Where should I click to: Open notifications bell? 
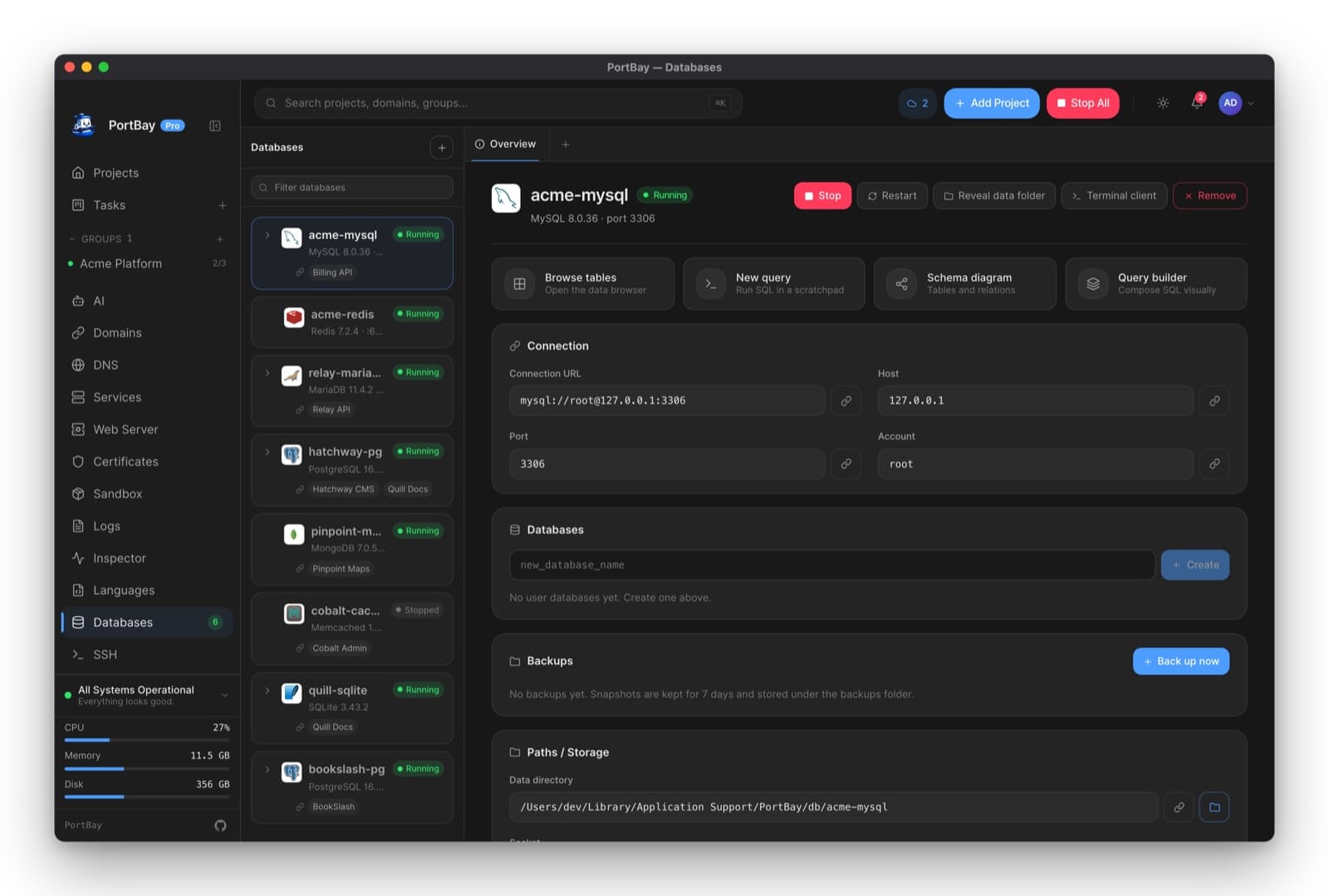pos(1197,103)
